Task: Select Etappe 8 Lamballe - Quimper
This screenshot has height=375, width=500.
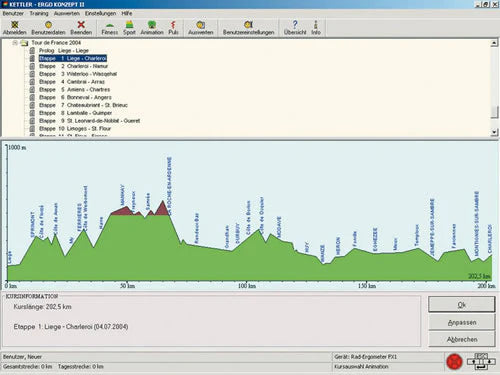Action: [x=75, y=113]
